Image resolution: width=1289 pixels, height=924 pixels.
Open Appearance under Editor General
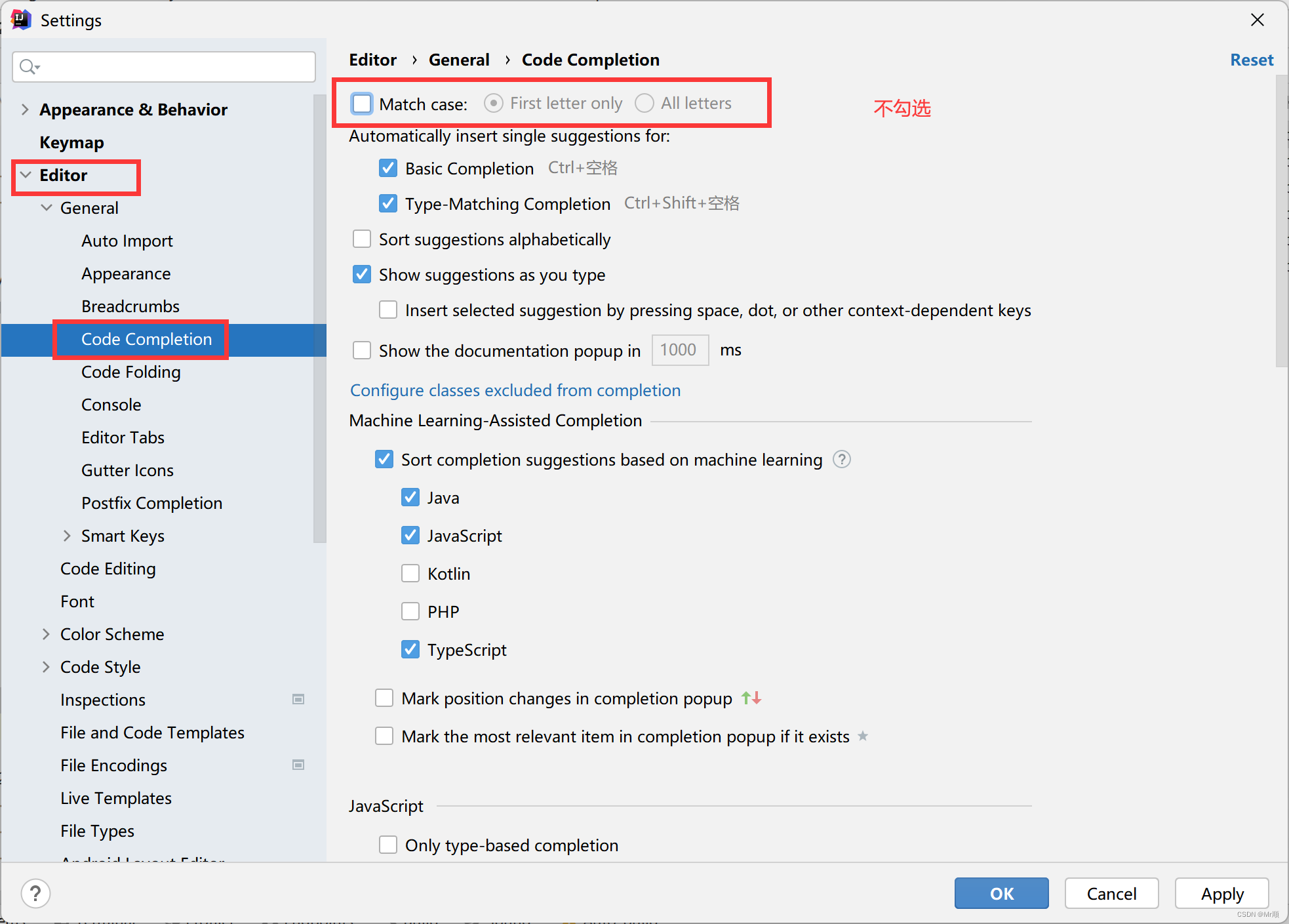tap(126, 273)
